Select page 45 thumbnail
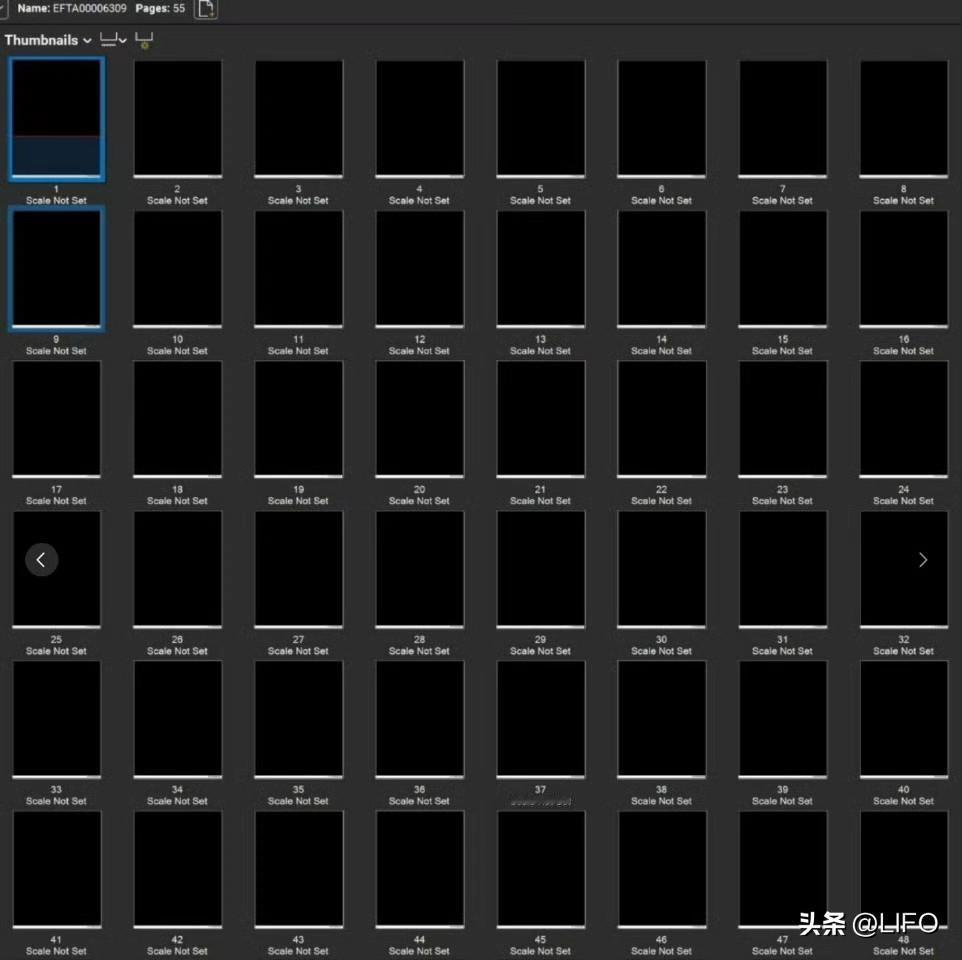The height and width of the screenshot is (960, 962). 541,870
